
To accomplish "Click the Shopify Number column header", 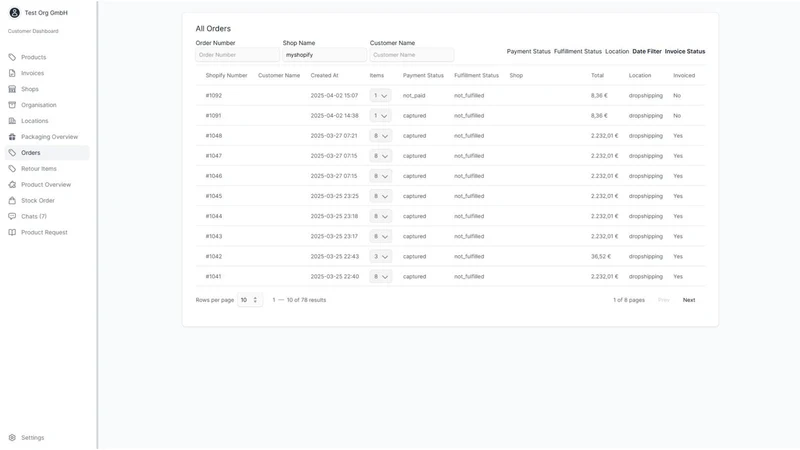I will (226, 76).
